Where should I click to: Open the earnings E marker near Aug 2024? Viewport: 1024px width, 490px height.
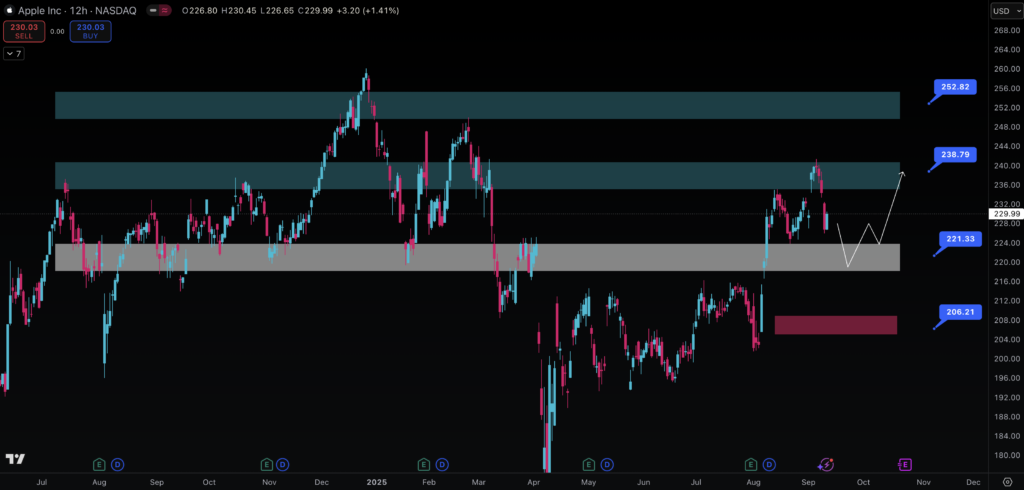[99, 465]
